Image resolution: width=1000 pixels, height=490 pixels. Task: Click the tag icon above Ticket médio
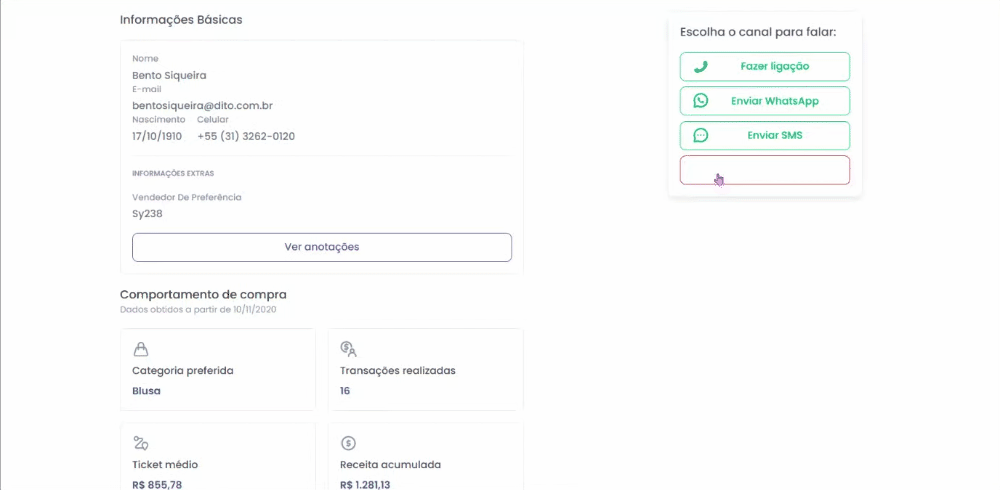(x=140, y=443)
